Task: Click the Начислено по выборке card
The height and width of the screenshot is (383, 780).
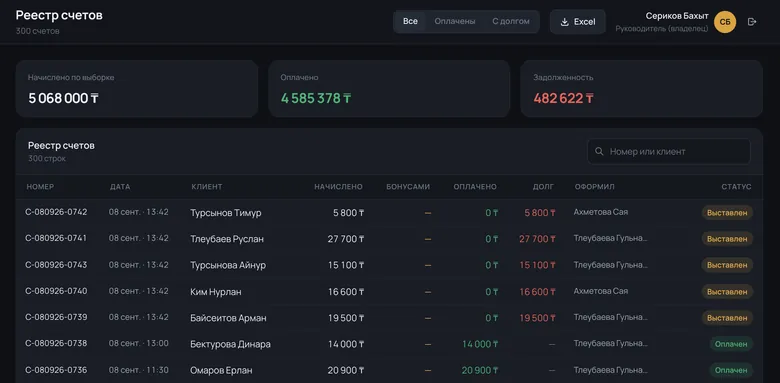Action: (137, 89)
